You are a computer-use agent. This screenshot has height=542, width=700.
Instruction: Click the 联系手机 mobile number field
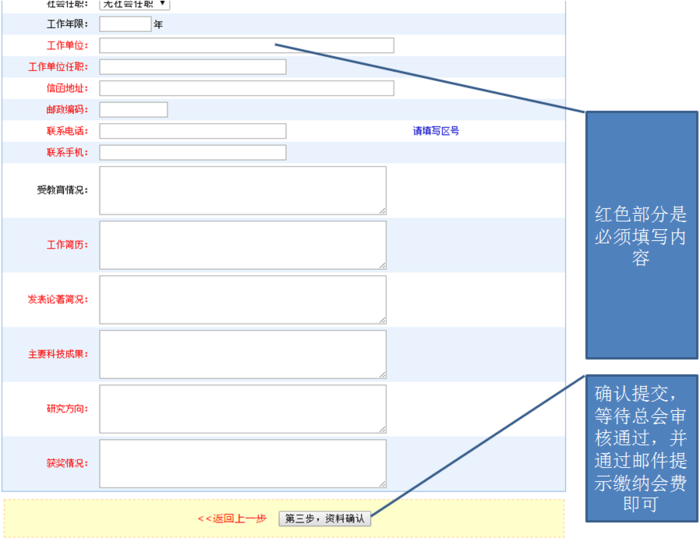point(193,153)
